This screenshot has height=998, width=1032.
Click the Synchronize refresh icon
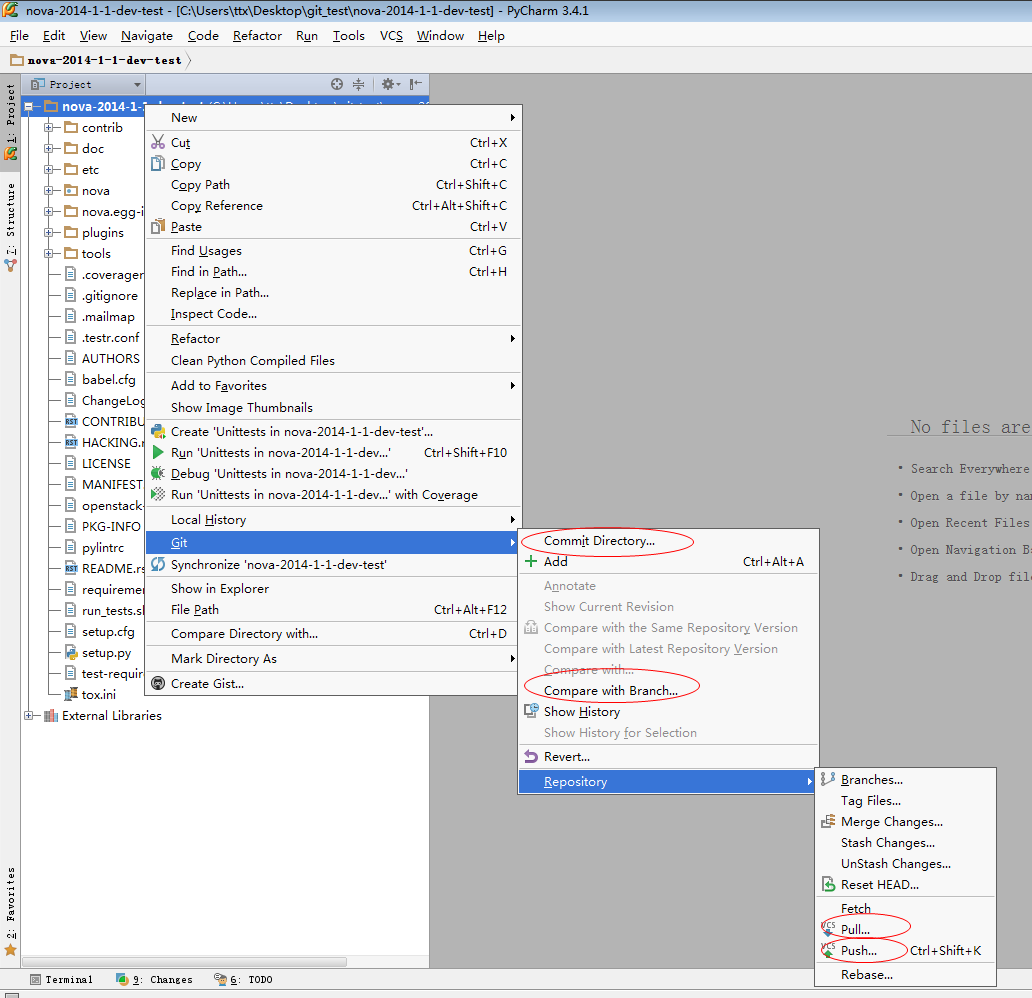pos(158,564)
